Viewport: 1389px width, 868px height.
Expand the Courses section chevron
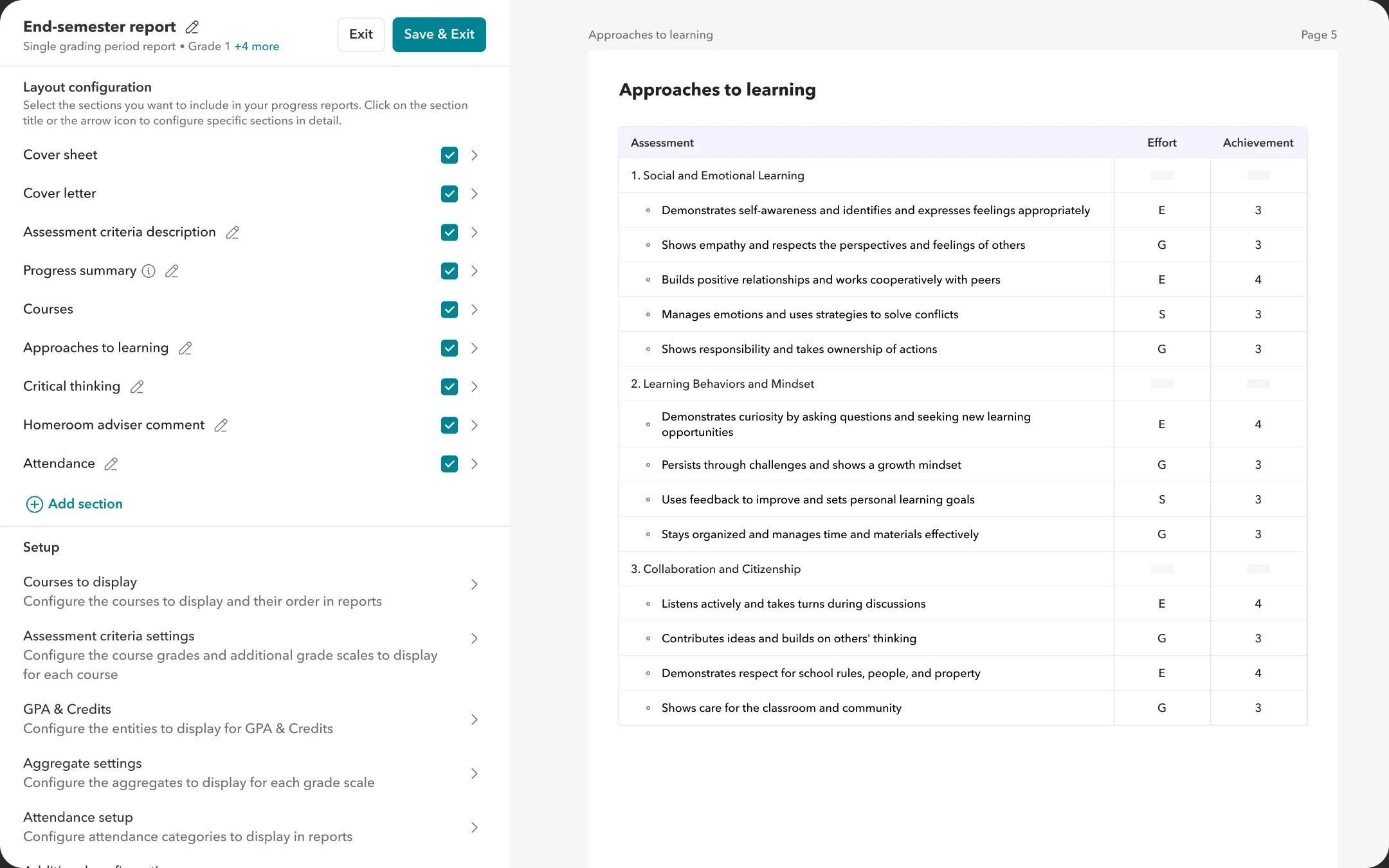point(475,309)
